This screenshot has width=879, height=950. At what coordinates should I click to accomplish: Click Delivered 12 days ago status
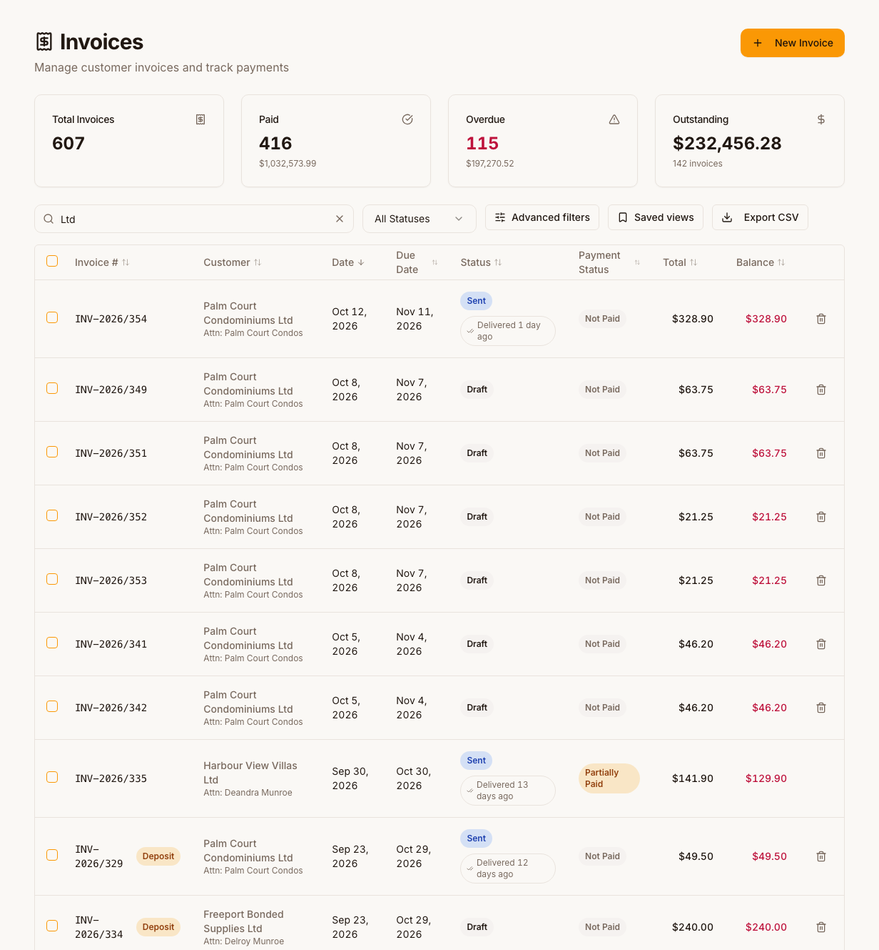[508, 868]
